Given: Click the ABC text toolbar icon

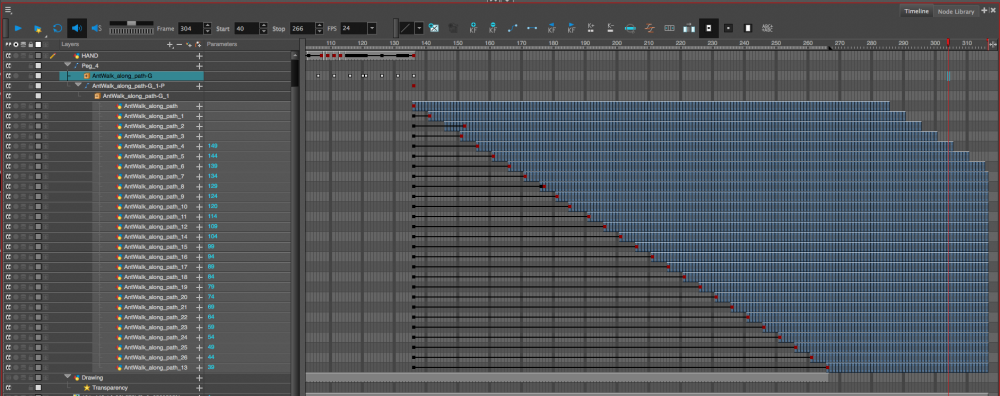Looking at the screenshot, I should coord(767,28).
